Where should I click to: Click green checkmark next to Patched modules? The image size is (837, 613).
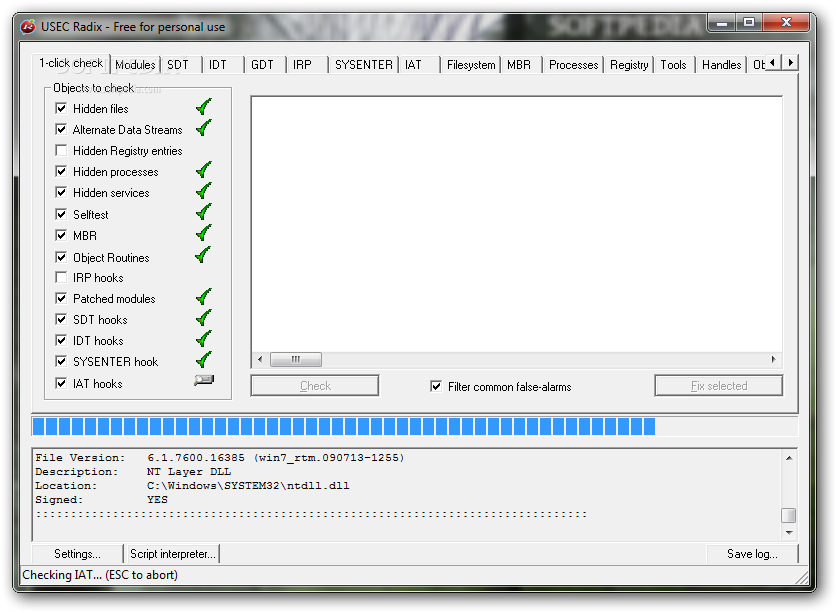point(203,297)
